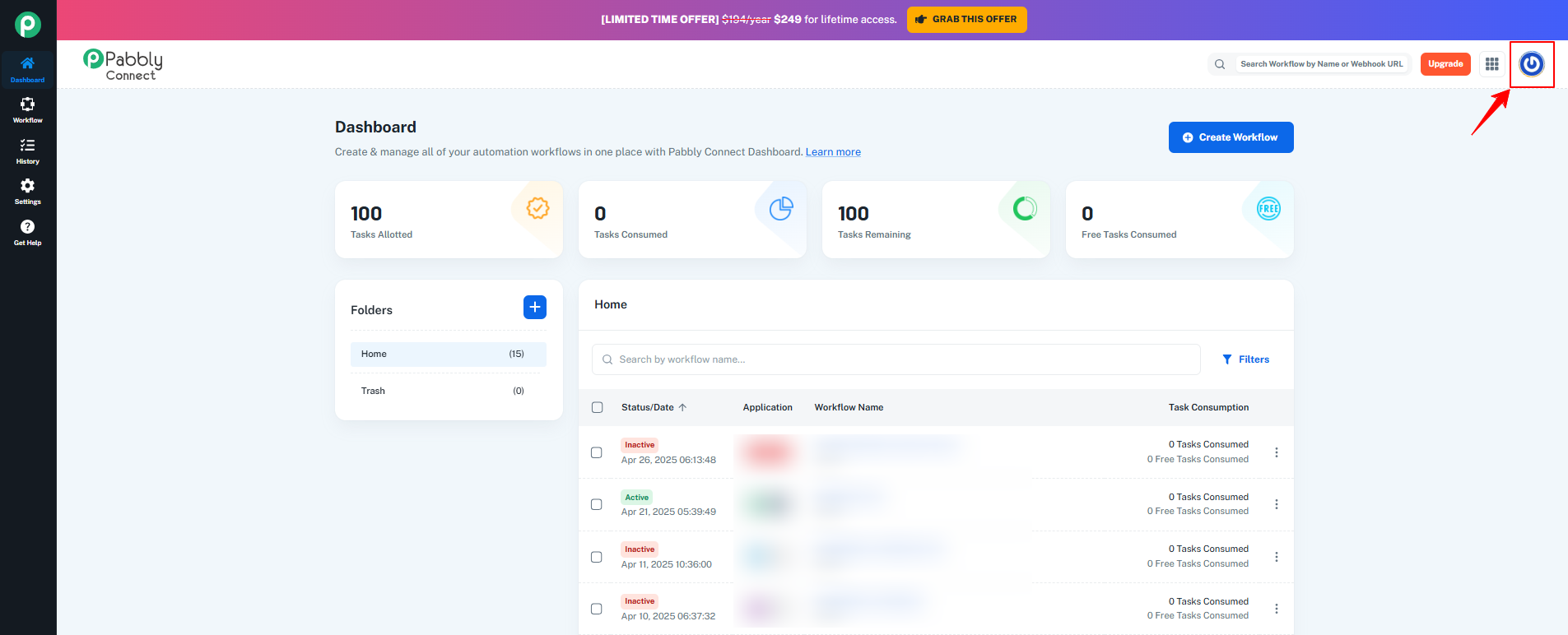
Task: Click the green Pabbly logo in sidebar
Action: coord(28,25)
